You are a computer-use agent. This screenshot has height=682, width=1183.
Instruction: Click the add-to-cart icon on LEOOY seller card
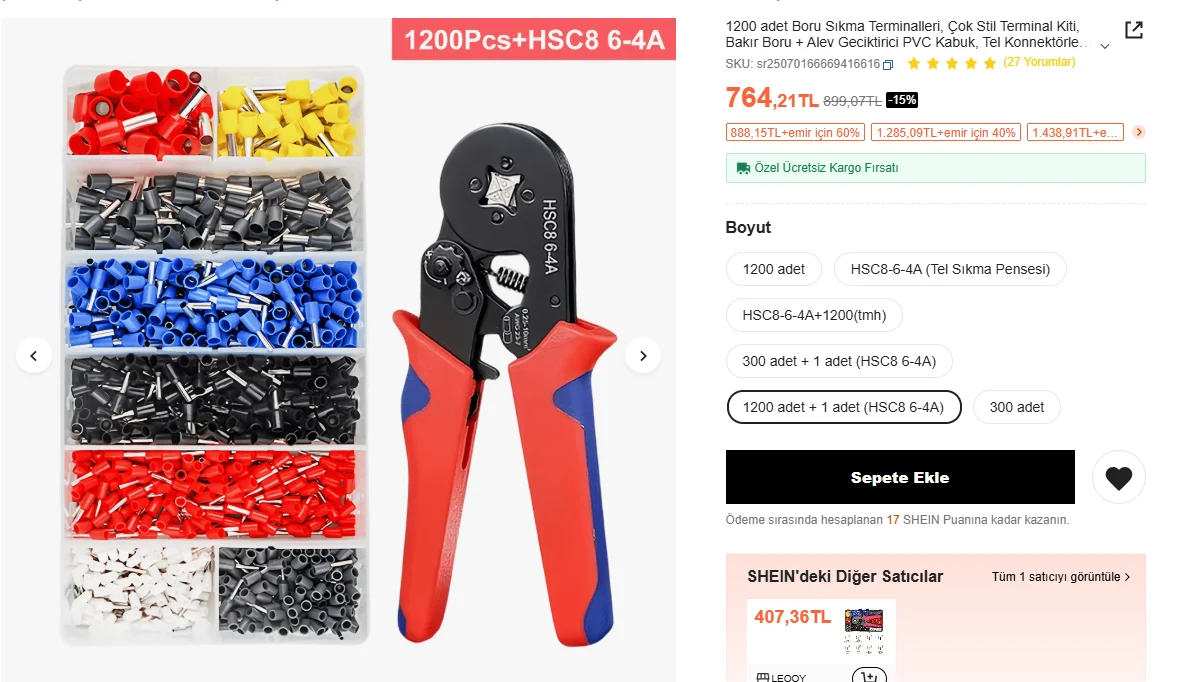tap(869, 676)
